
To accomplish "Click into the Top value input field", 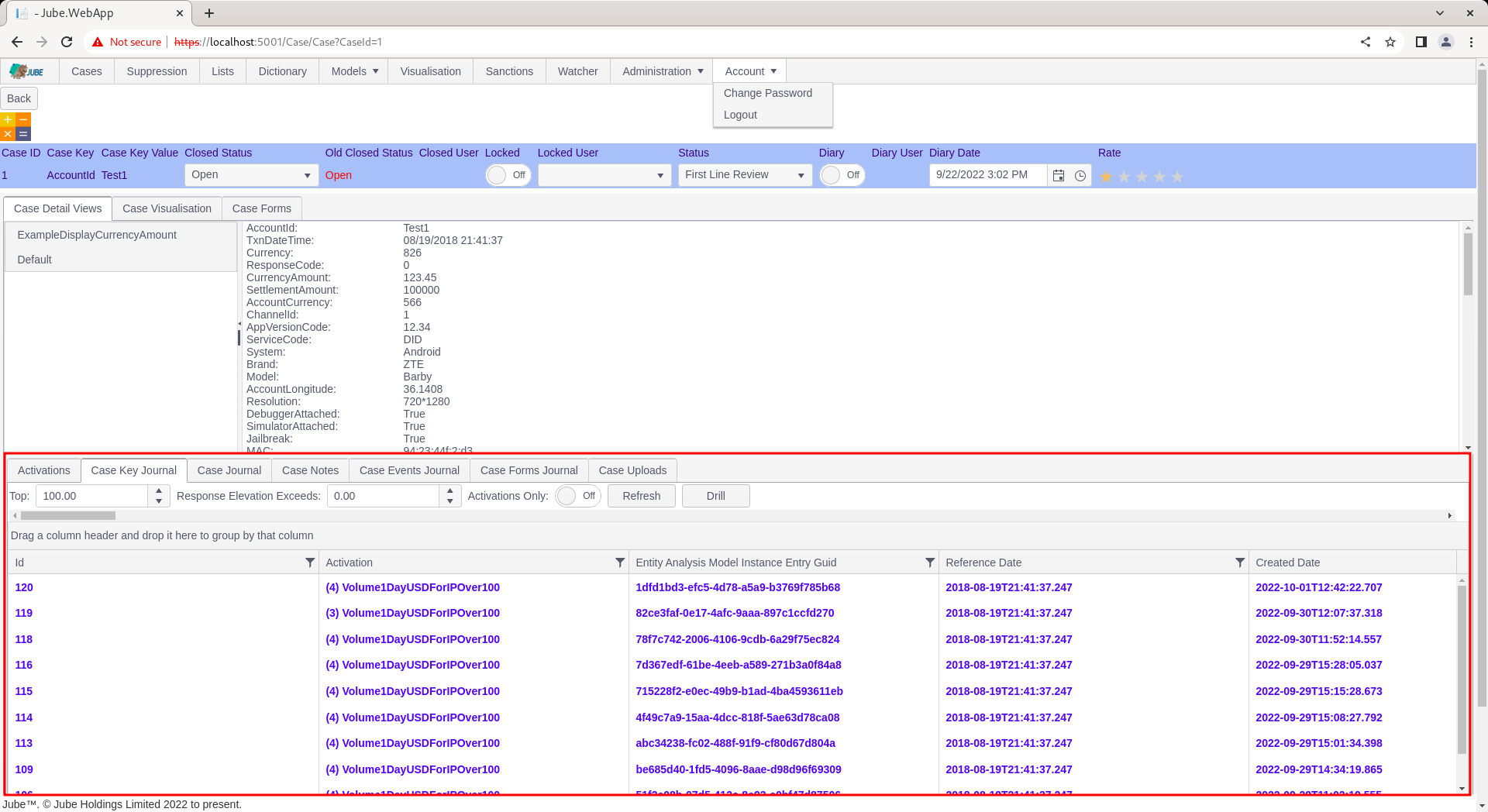I will pos(91,496).
